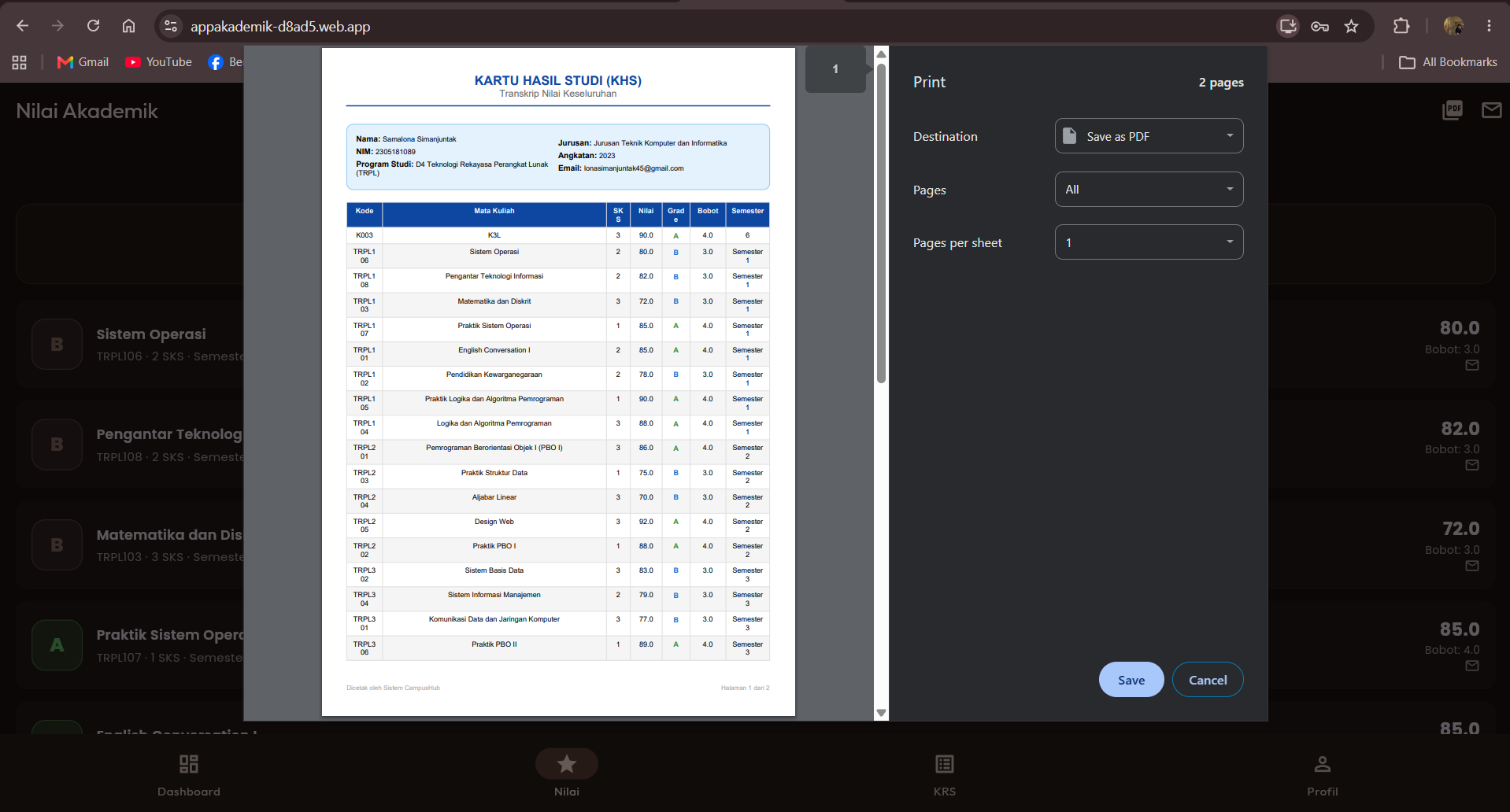1510x812 pixels.
Task: Open the password manager key icon
Action: coord(1319,26)
